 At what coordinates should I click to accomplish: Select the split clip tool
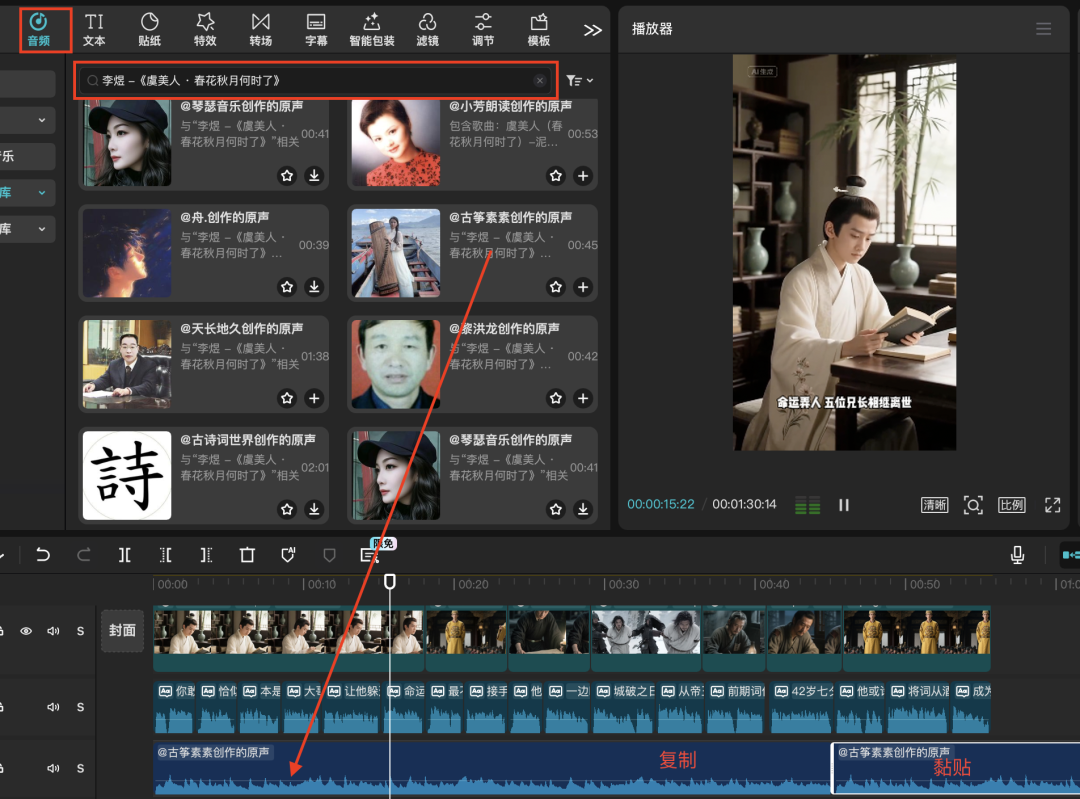125,555
